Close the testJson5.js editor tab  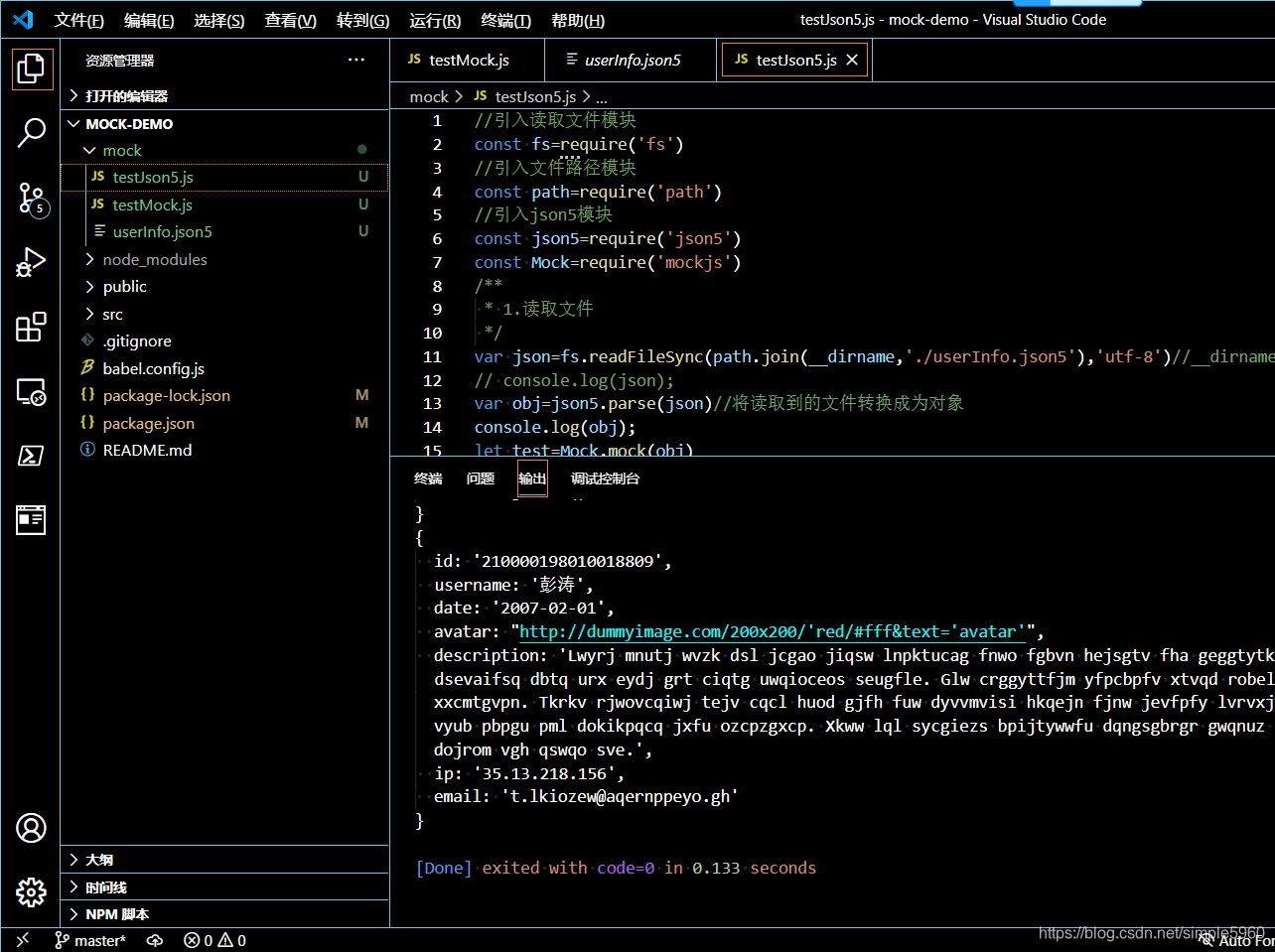pos(852,60)
